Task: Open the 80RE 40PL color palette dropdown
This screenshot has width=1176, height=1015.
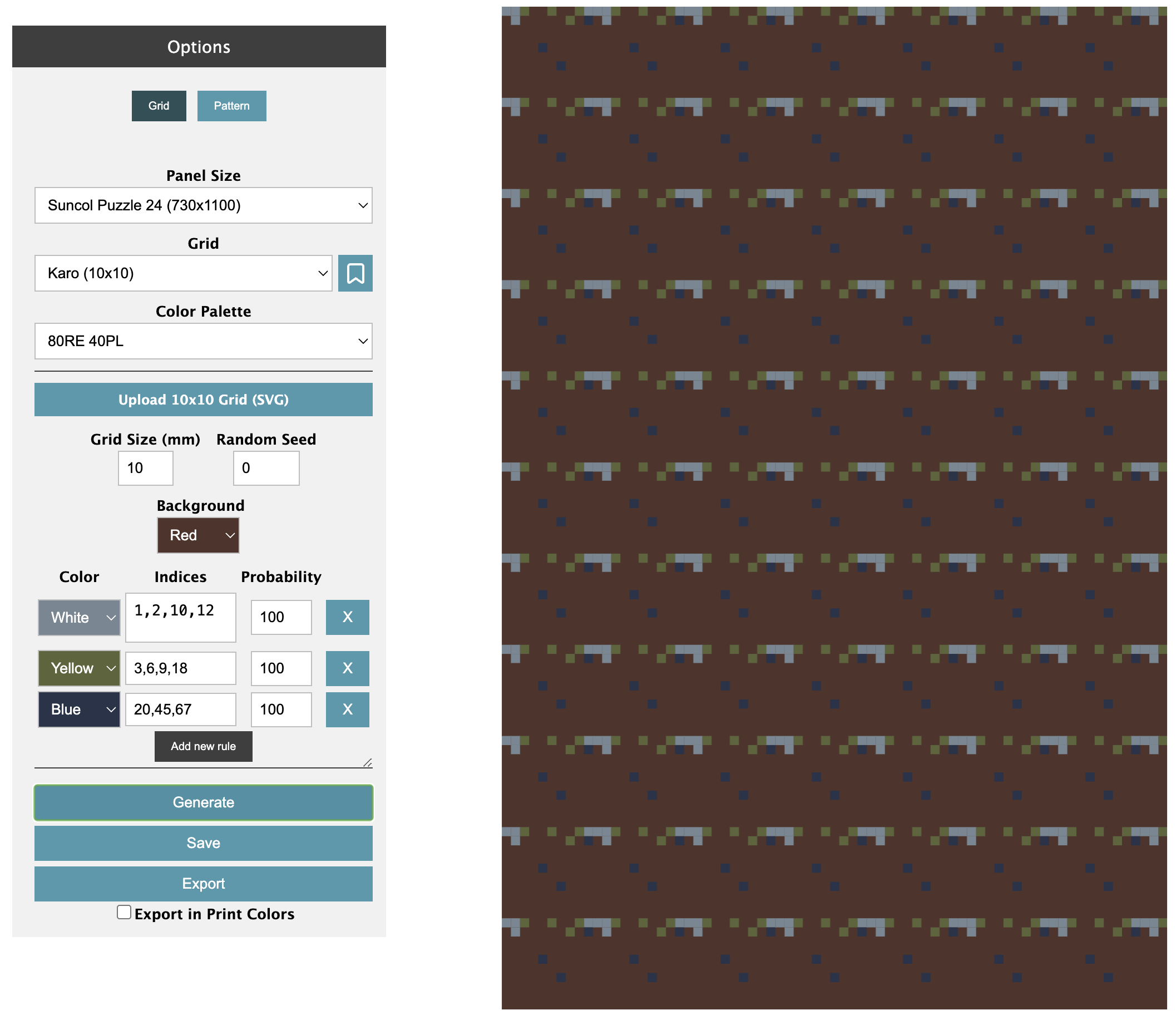Action: point(203,341)
